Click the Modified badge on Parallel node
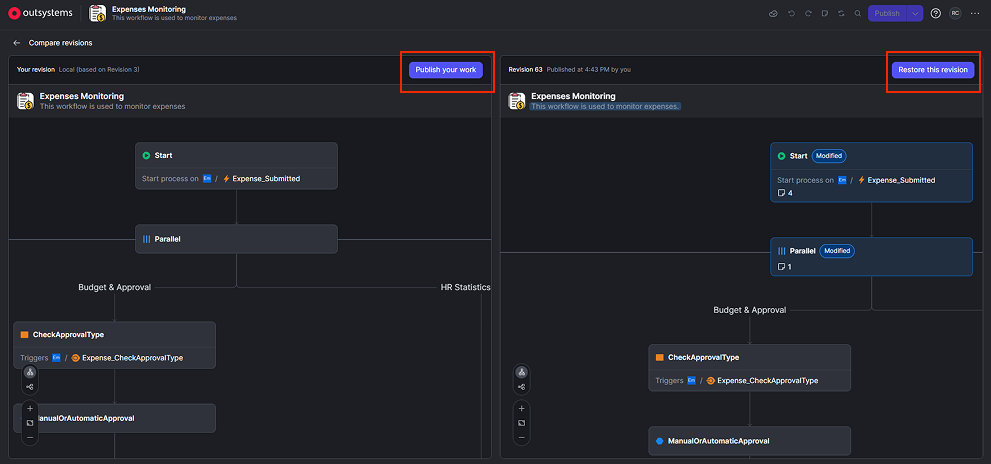 837,251
